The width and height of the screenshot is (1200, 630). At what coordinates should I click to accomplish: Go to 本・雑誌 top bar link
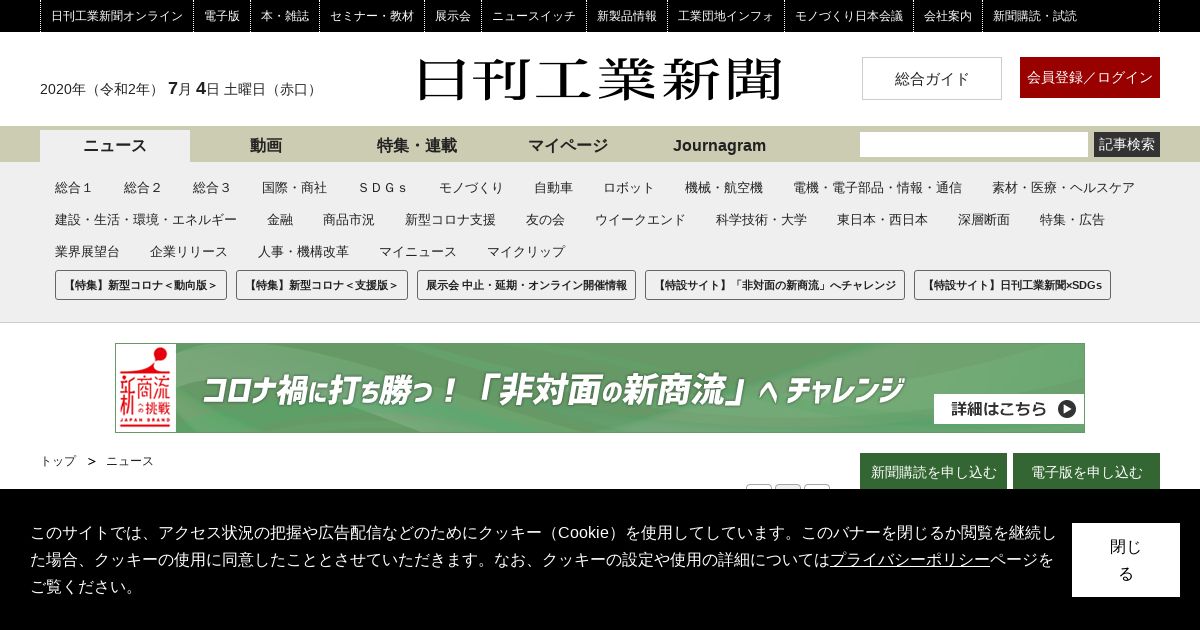click(x=285, y=16)
